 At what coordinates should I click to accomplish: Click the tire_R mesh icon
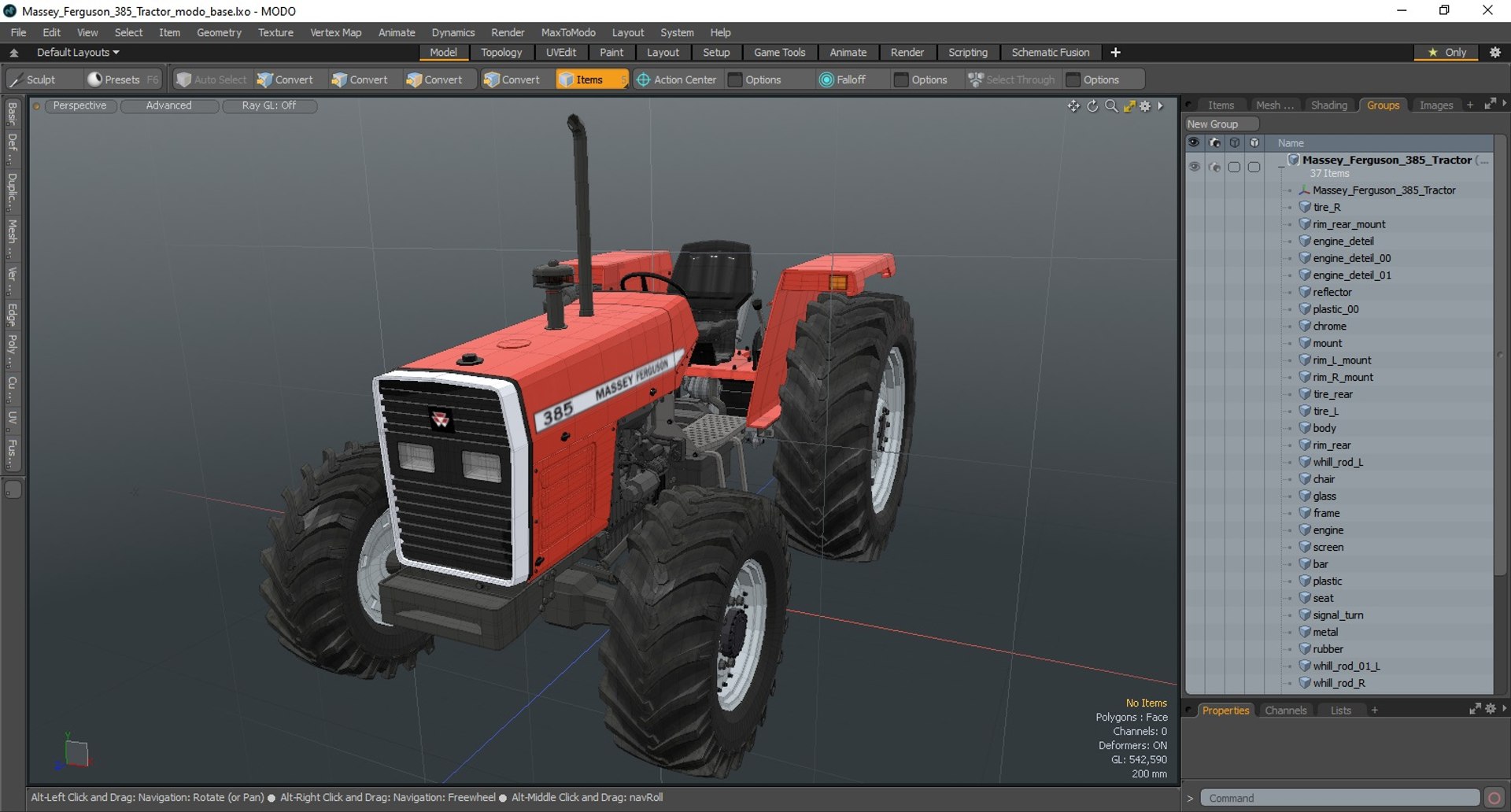click(x=1305, y=207)
